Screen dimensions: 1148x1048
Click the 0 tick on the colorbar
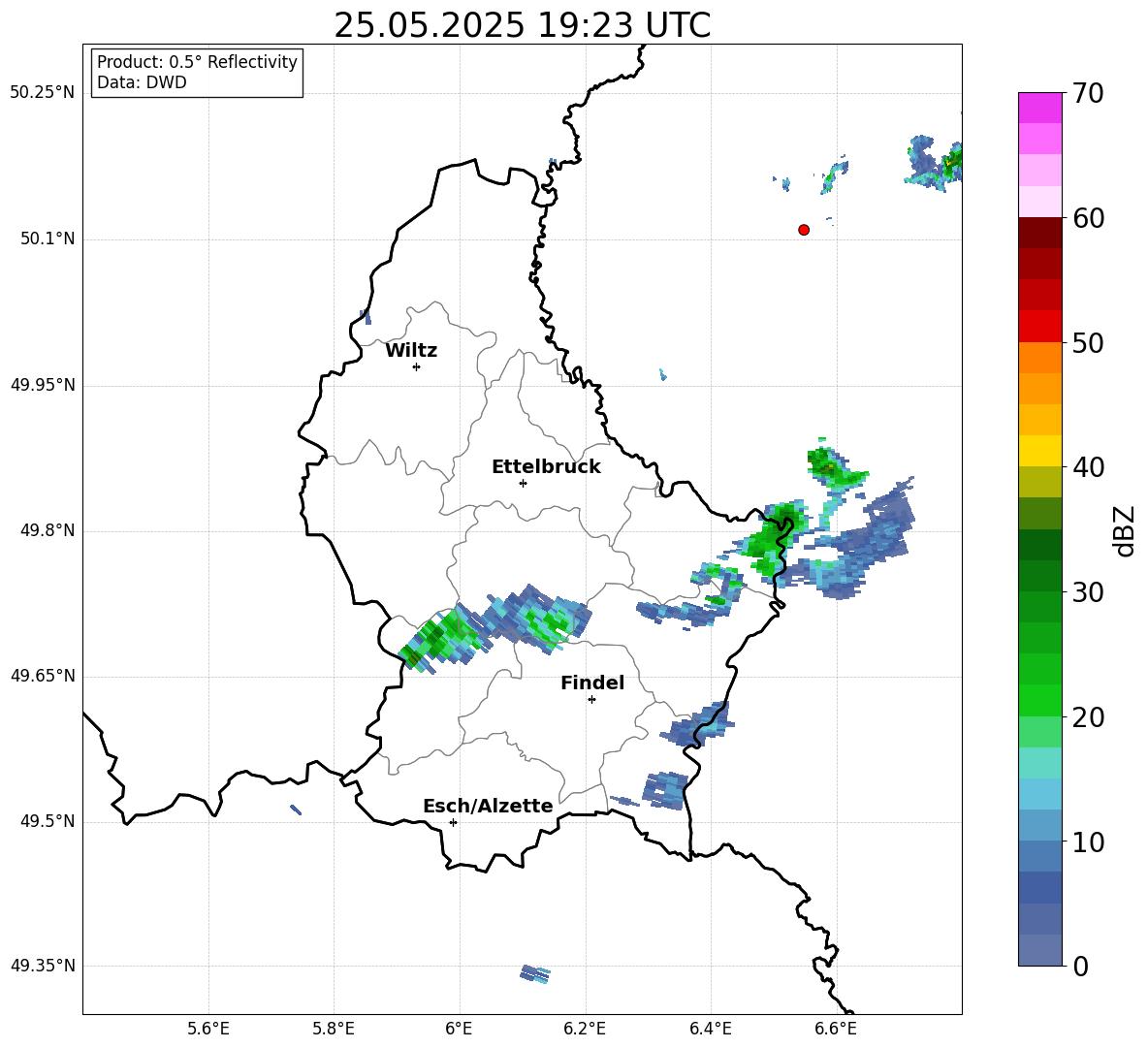(1080, 966)
